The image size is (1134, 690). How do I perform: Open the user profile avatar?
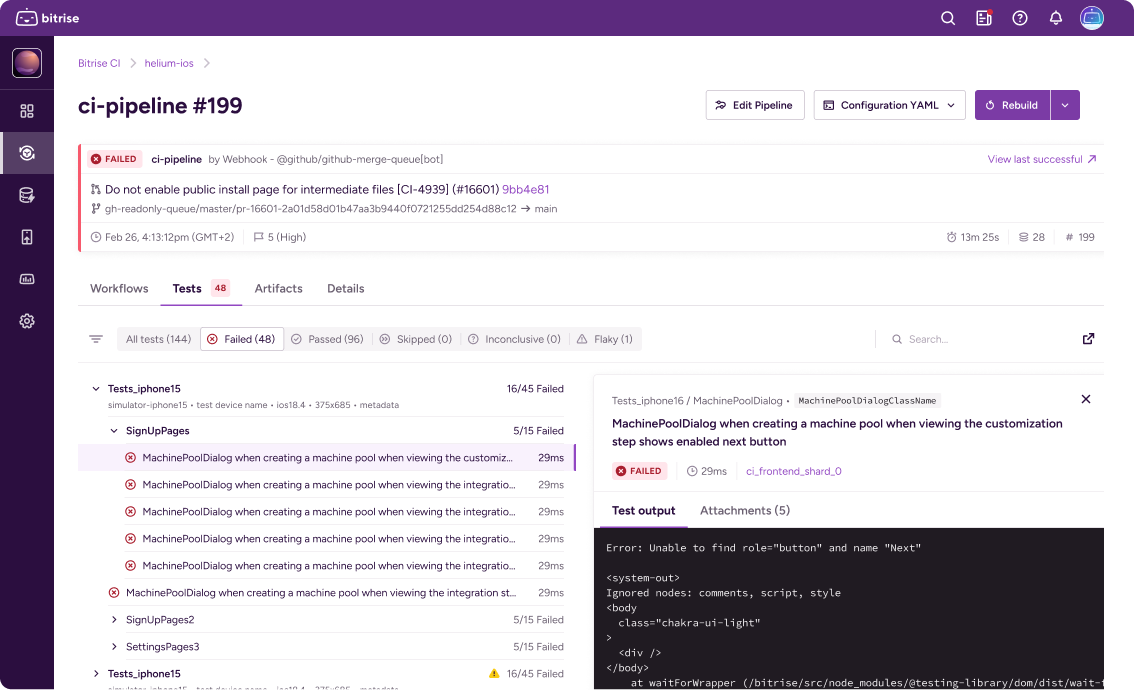(1092, 18)
